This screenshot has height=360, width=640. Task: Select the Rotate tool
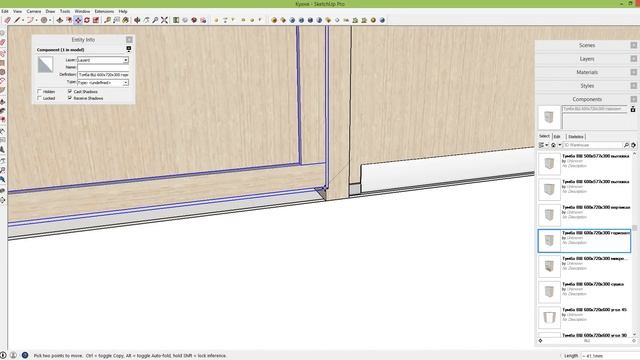point(87,20)
